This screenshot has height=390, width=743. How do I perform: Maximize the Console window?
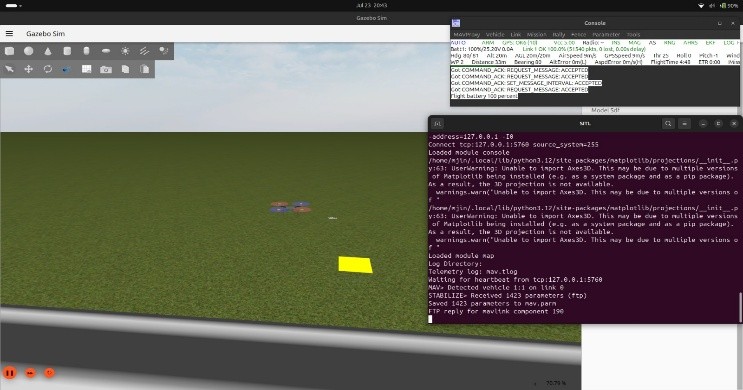(x=720, y=23)
